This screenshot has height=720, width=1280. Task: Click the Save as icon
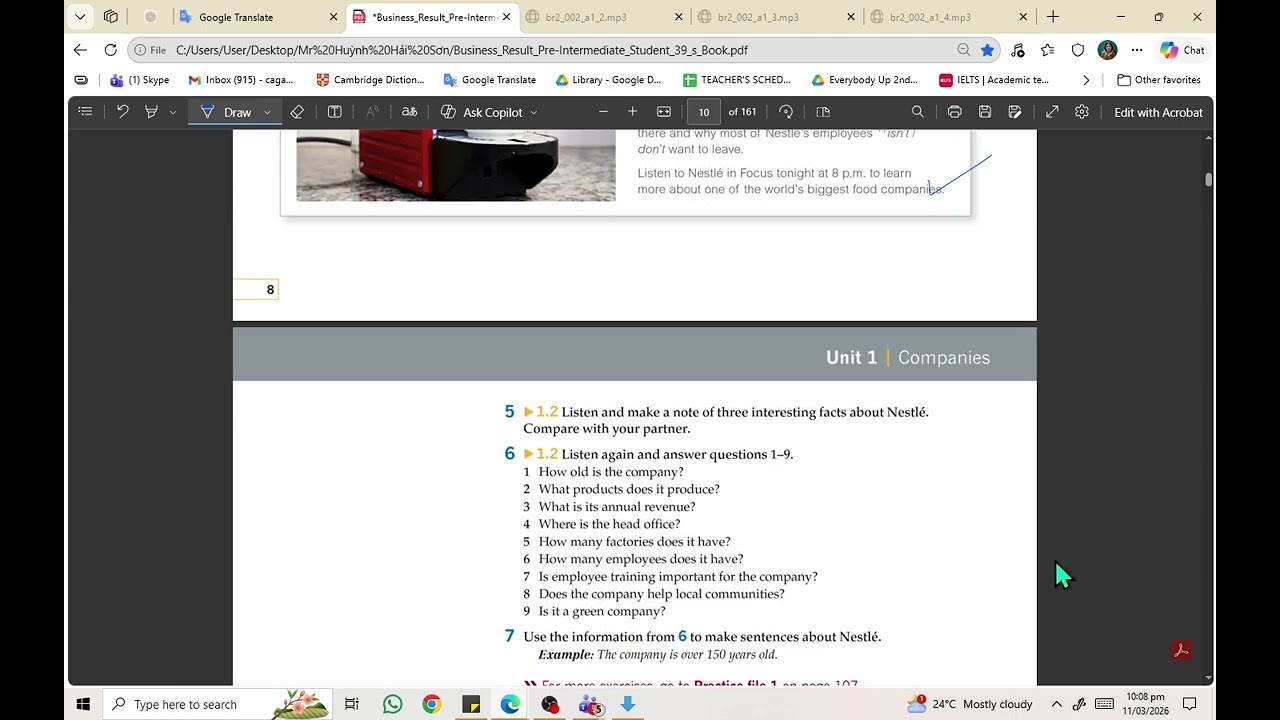(x=1015, y=112)
